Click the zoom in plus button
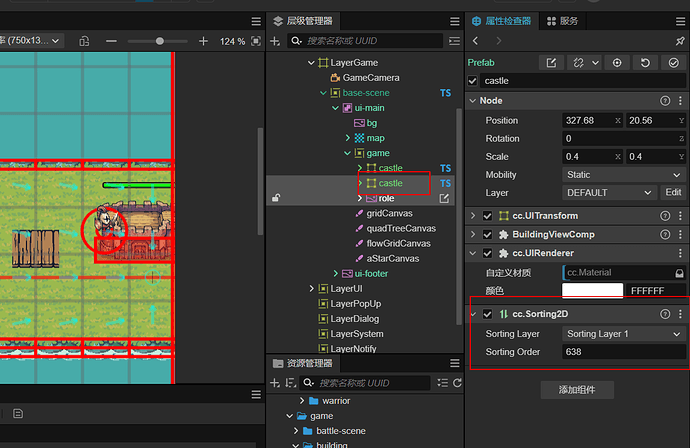Screen dimensions: 690x448 pos(203,41)
